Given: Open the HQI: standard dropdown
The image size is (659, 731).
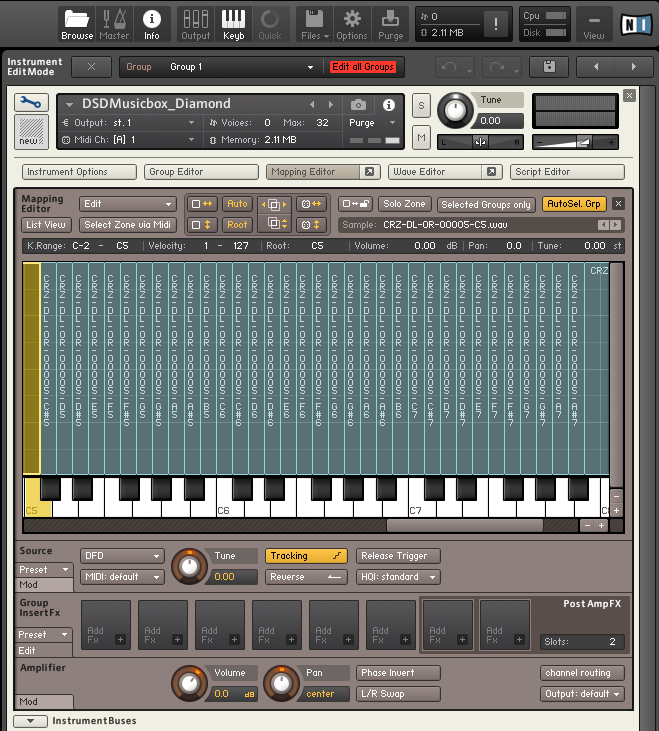Looking at the screenshot, I should point(398,577).
